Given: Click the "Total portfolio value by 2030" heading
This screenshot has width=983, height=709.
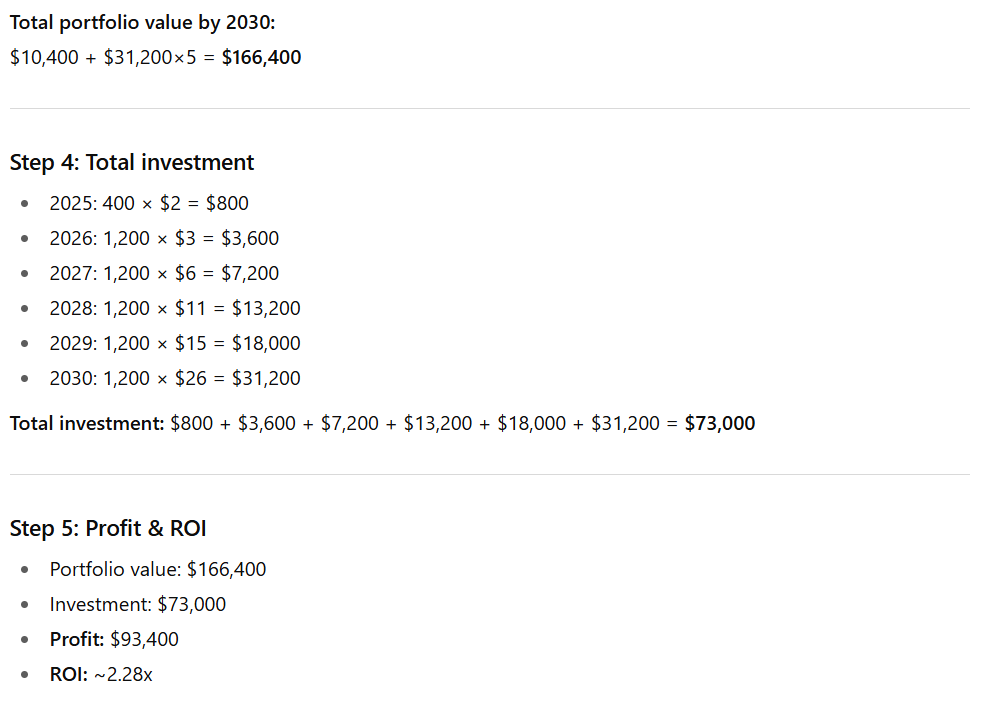Looking at the screenshot, I should 140,22.
